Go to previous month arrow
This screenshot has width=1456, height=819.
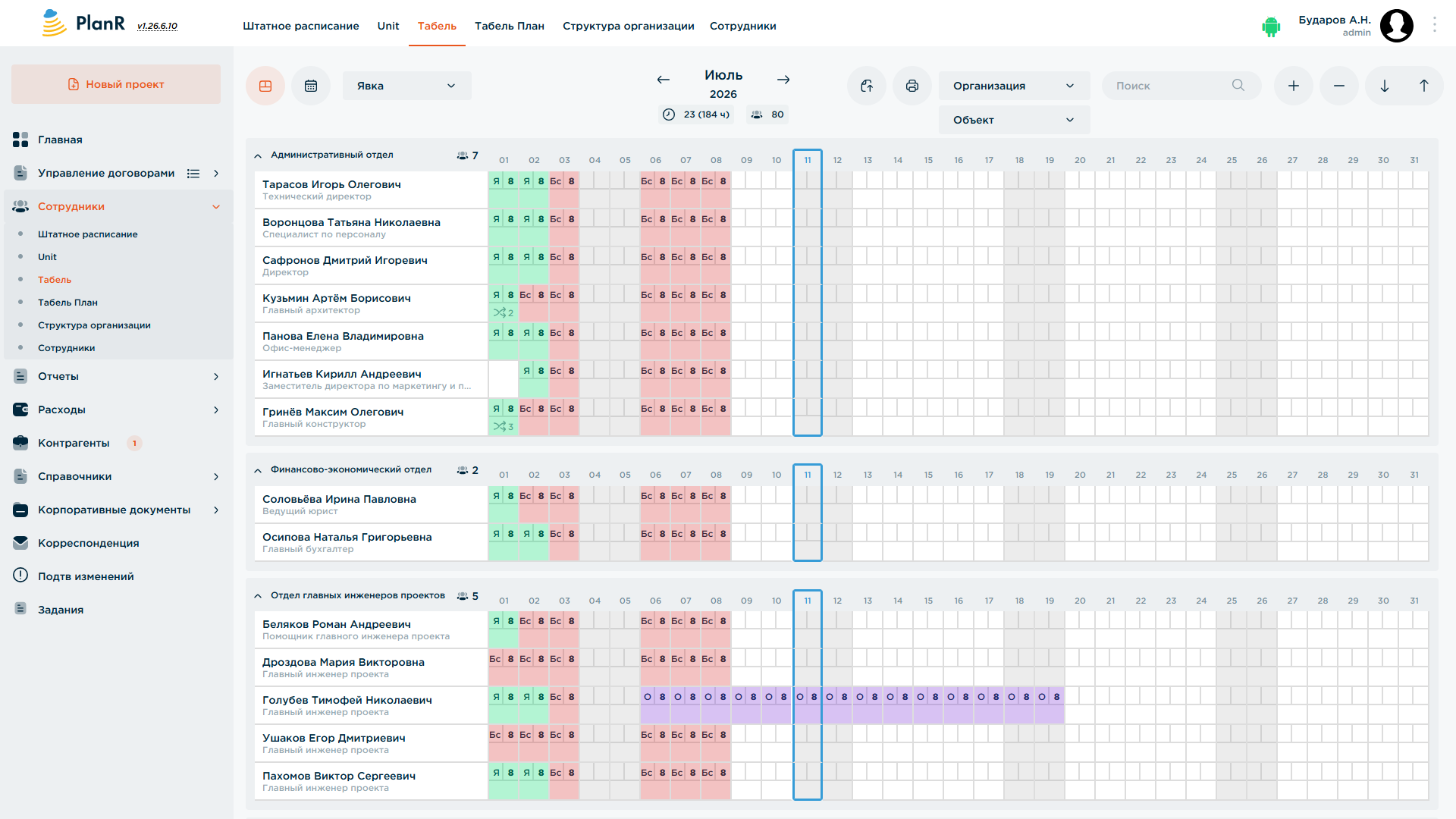pos(664,80)
